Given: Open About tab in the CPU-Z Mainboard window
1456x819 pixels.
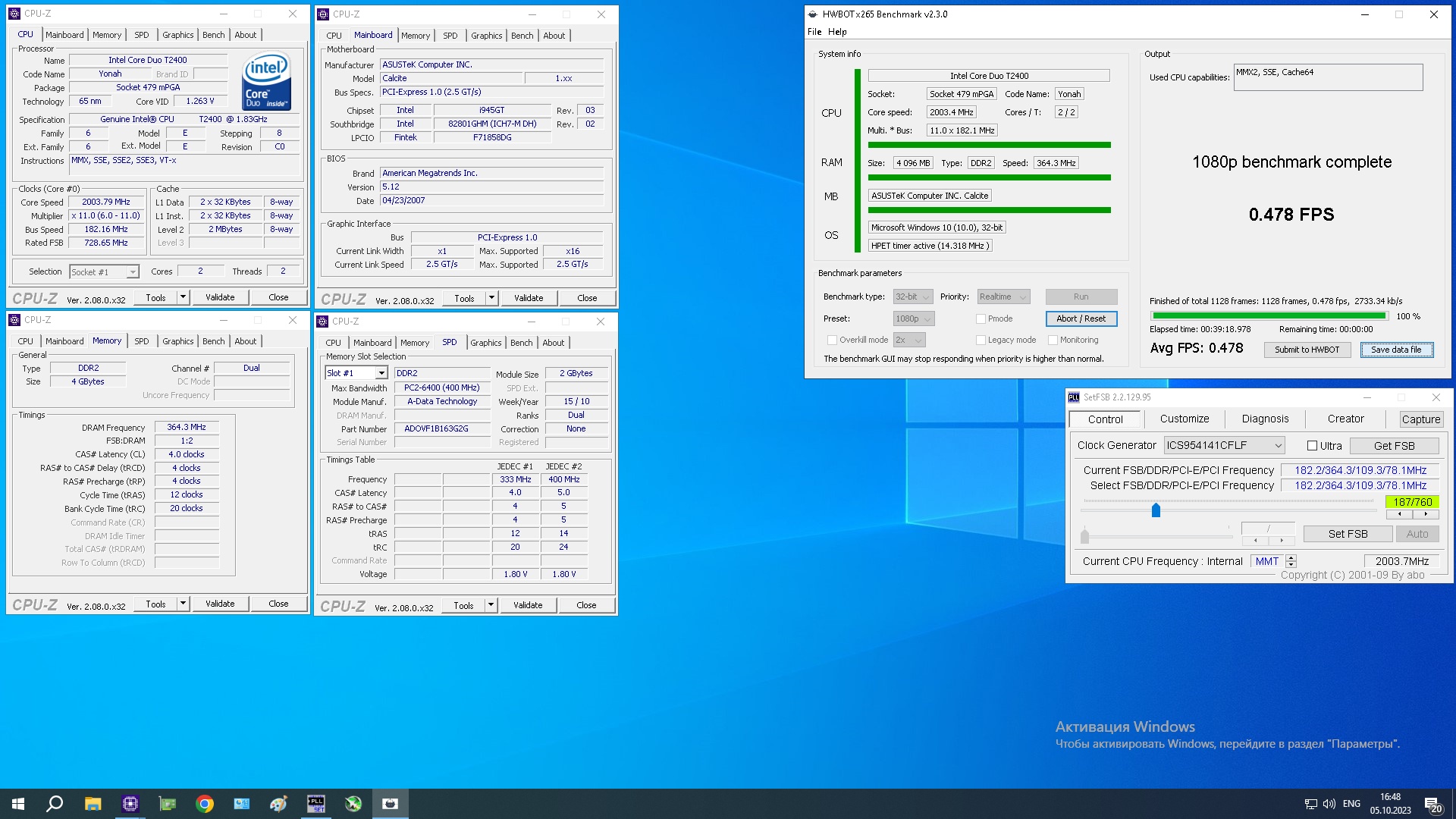Looking at the screenshot, I should (554, 36).
